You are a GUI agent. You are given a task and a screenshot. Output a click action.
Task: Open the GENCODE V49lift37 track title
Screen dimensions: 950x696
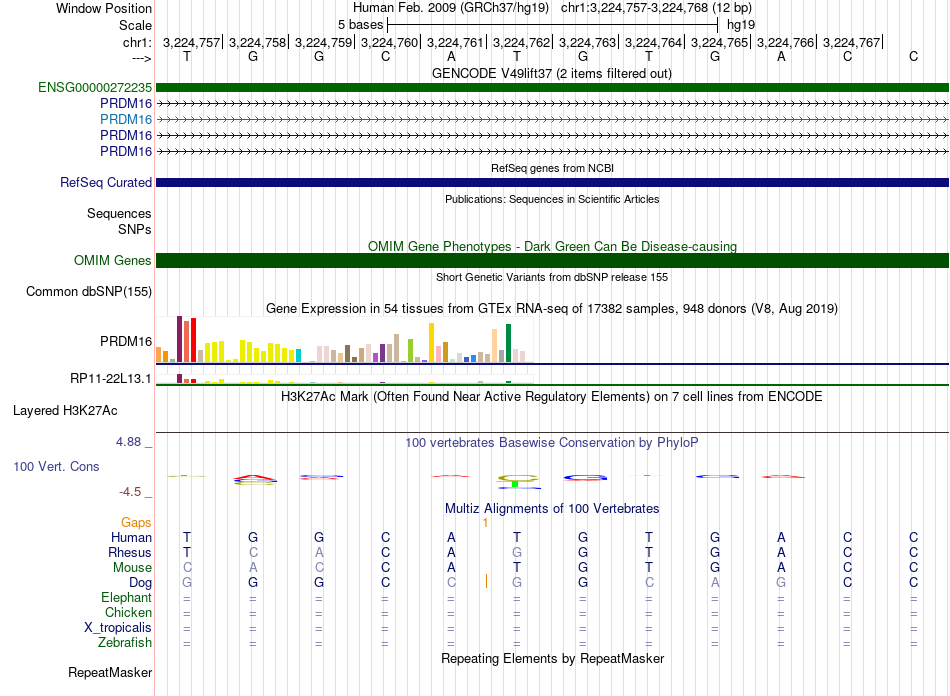[551, 73]
